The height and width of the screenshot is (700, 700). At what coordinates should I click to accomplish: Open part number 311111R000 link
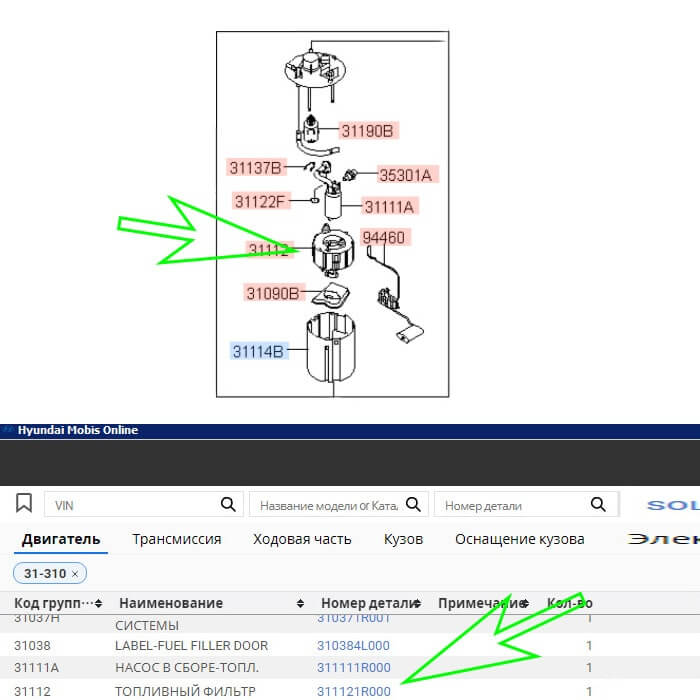coord(353,667)
